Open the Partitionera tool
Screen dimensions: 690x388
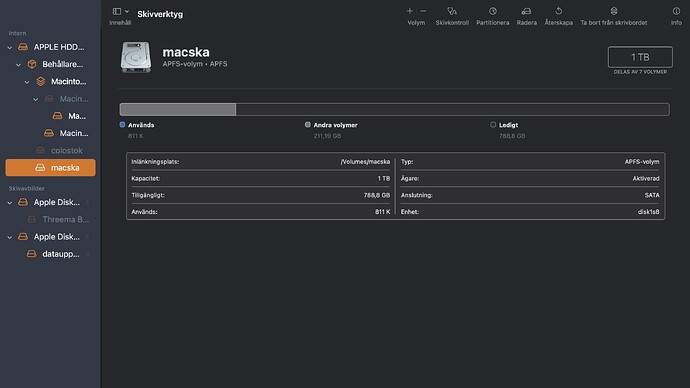pyautogui.click(x=492, y=11)
